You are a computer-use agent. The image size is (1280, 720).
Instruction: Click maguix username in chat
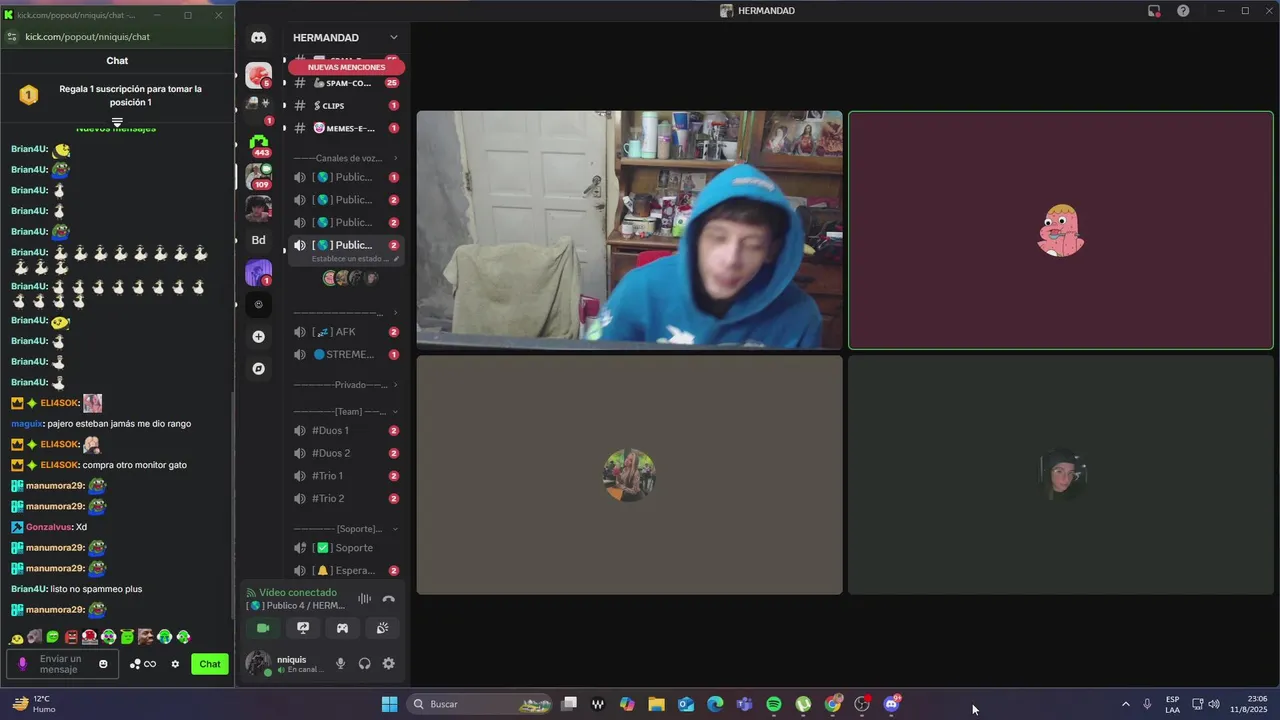(x=27, y=424)
